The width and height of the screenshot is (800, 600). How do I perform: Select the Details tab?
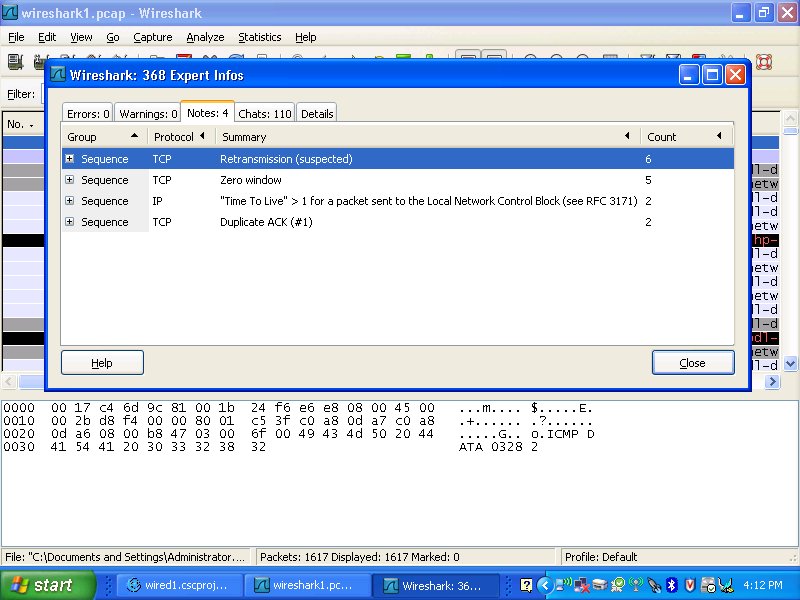pos(317,114)
